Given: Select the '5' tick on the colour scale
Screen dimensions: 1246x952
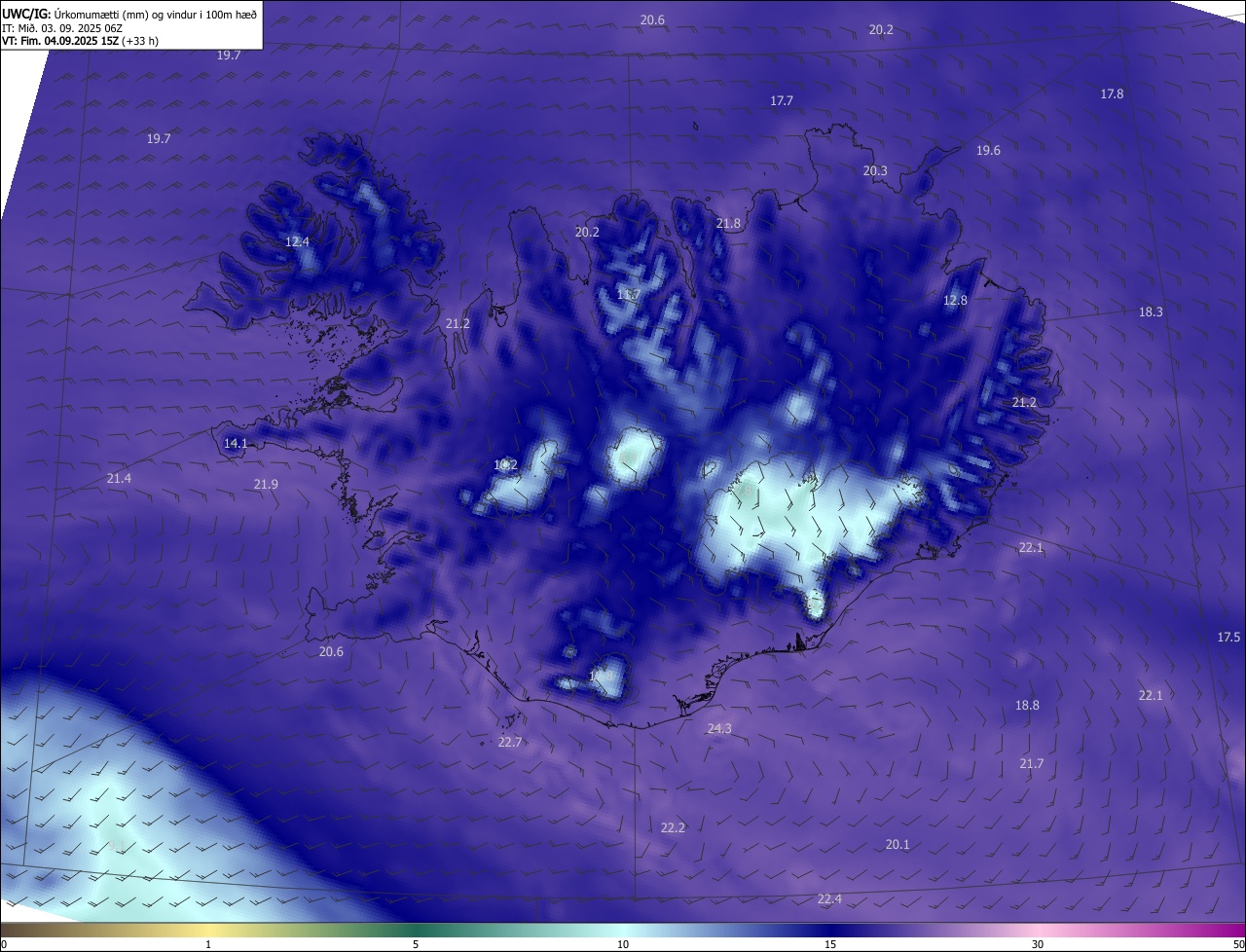Looking at the screenshot, I should pos(416,944).
